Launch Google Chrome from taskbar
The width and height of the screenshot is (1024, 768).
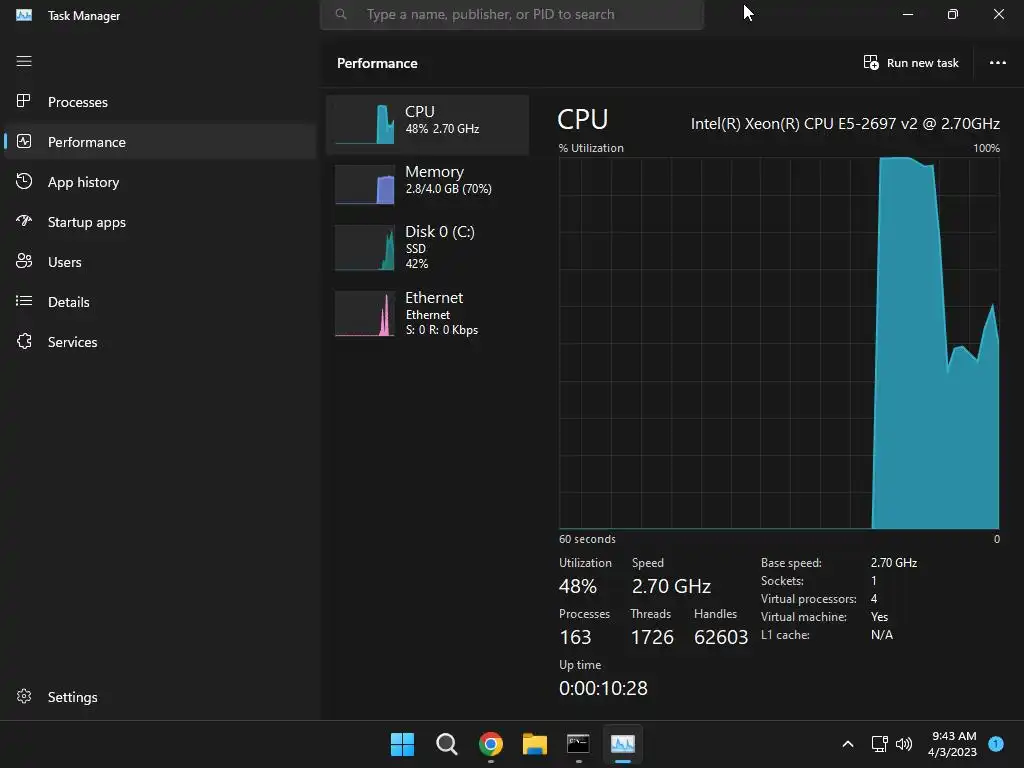tap(490, 744)
